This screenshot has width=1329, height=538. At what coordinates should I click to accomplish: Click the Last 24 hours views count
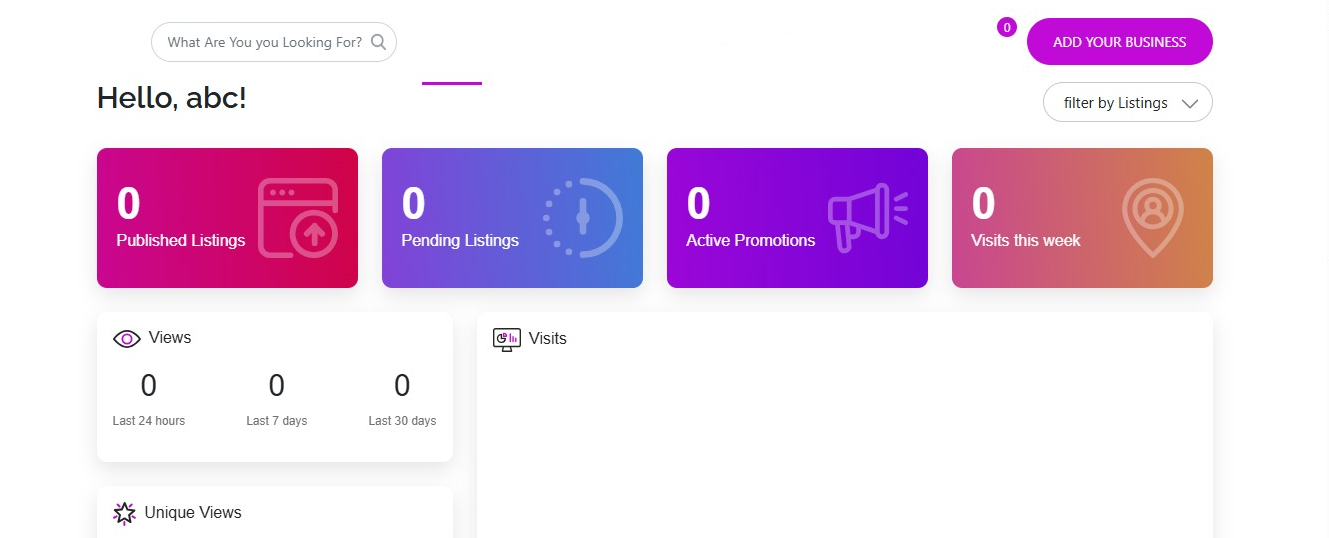pos(148,386)
